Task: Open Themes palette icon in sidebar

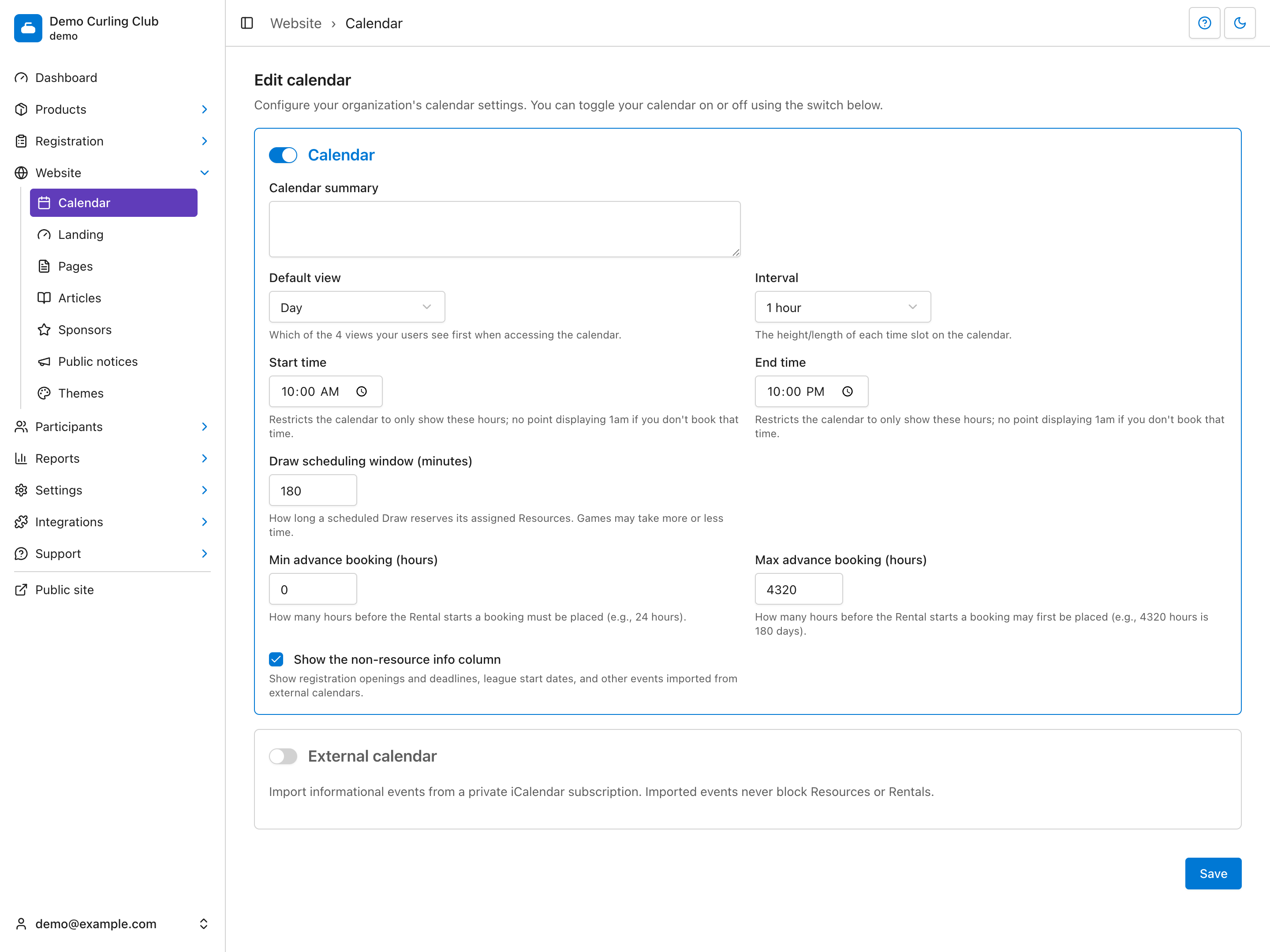Action: [x=44, y=393]
